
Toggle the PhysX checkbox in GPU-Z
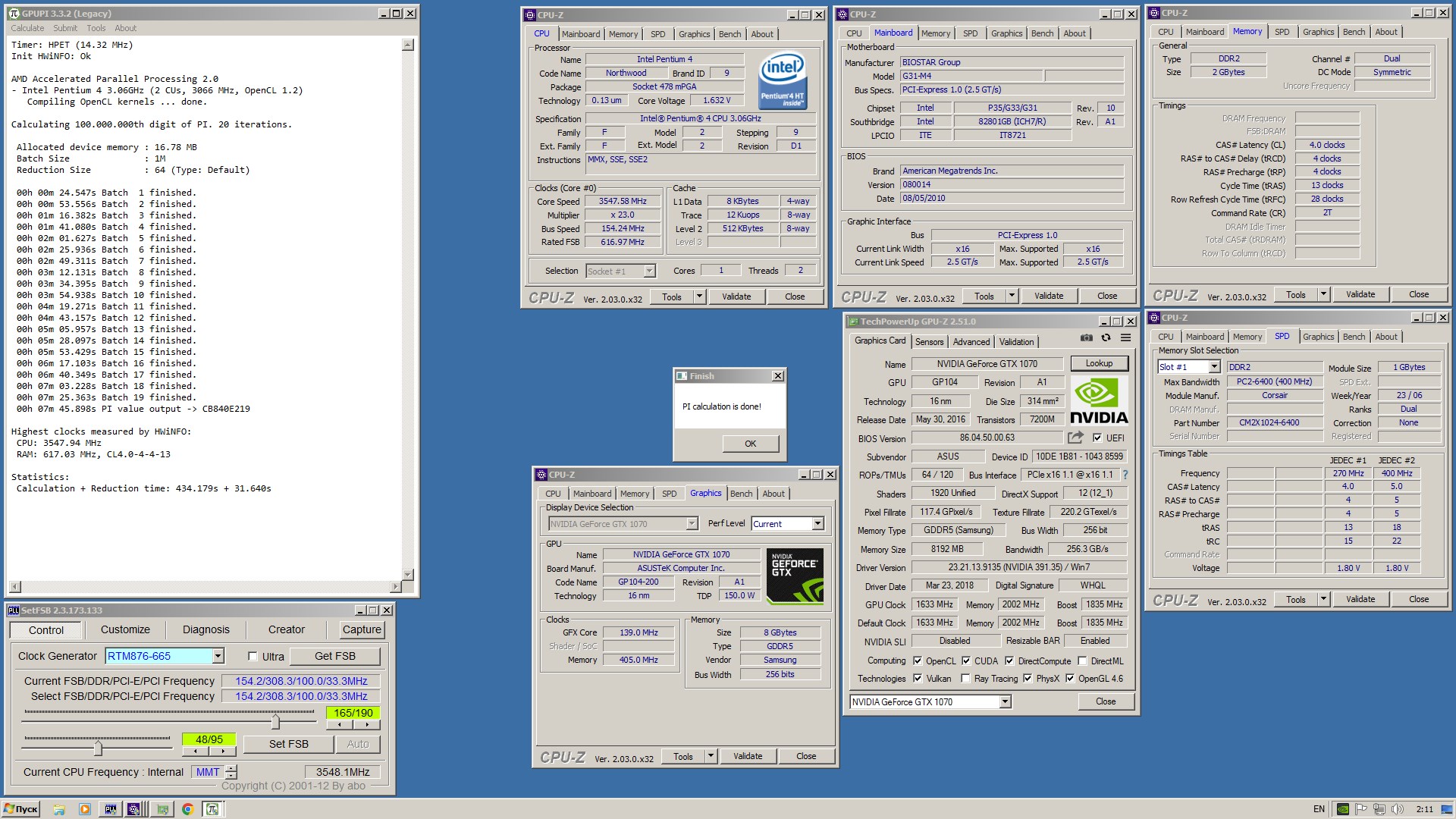click(x=1028, y=679)
